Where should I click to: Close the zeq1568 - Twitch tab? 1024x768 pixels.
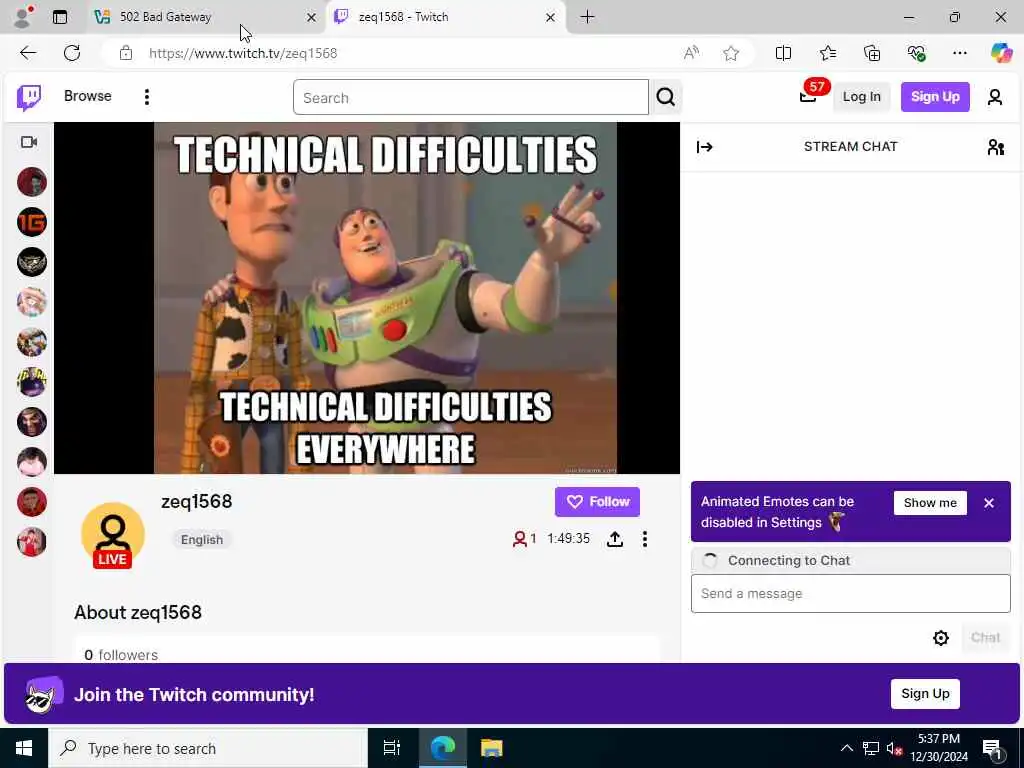[551, 18]
